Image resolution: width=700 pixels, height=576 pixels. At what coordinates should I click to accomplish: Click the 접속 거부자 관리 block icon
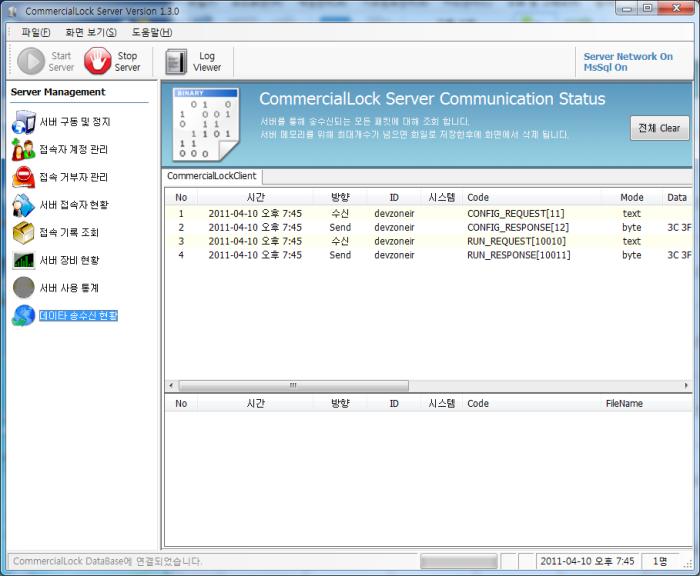point(23,177)
